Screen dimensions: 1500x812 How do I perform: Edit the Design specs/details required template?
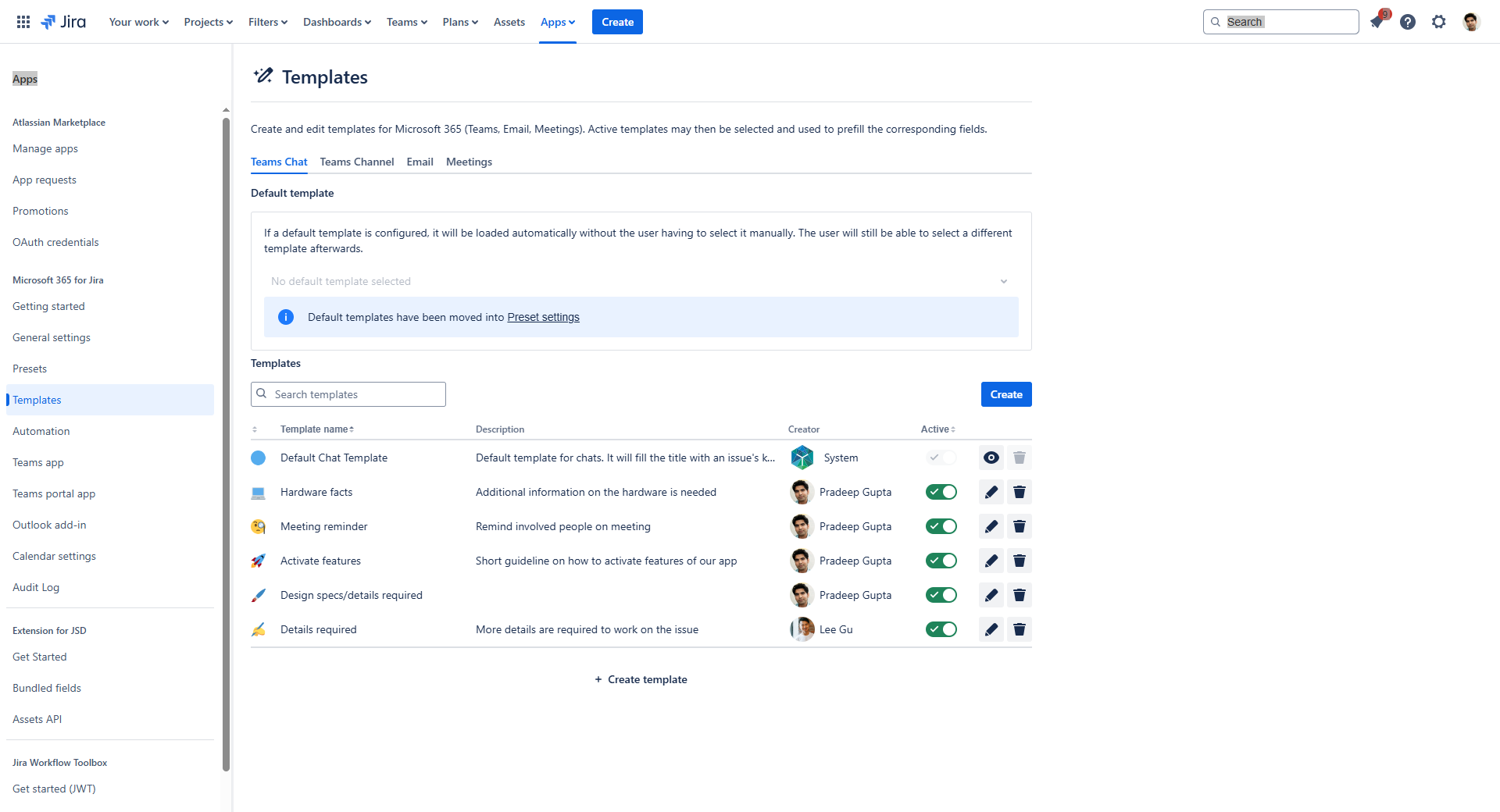click(991, 595)
